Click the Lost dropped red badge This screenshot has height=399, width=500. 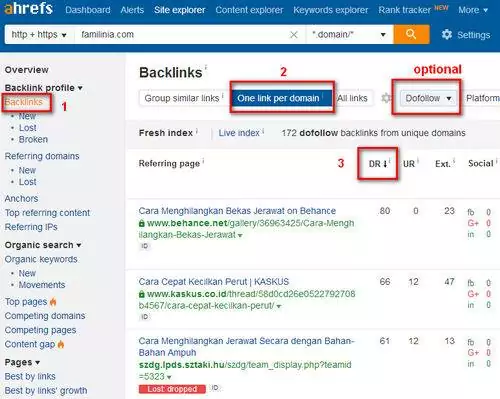pos(172,389)
